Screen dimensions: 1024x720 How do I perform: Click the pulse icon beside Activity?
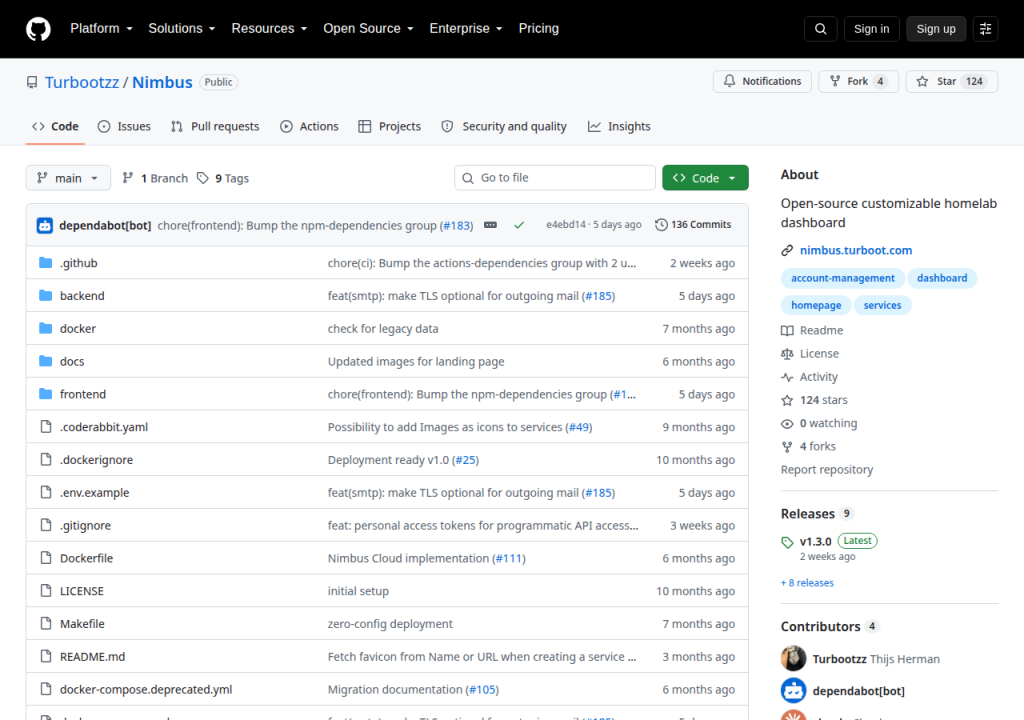(787, 377)
